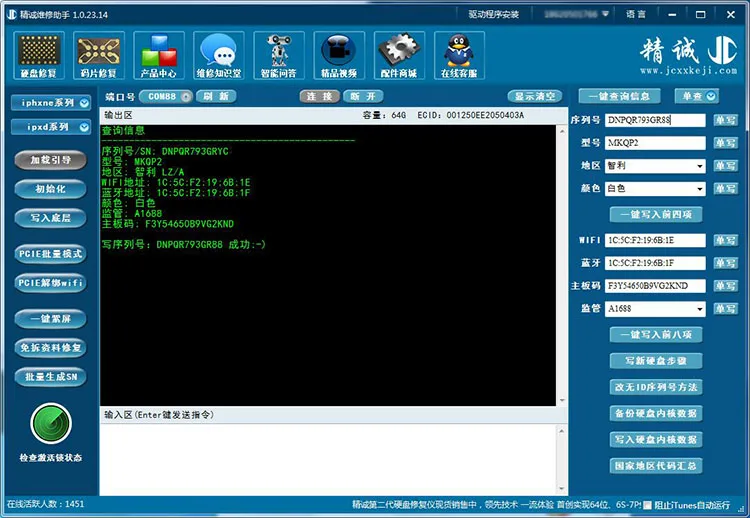This screenshot has height=518, width=750.
Task: Click the 检查激活锁状态 label
Action: (51, 458)
